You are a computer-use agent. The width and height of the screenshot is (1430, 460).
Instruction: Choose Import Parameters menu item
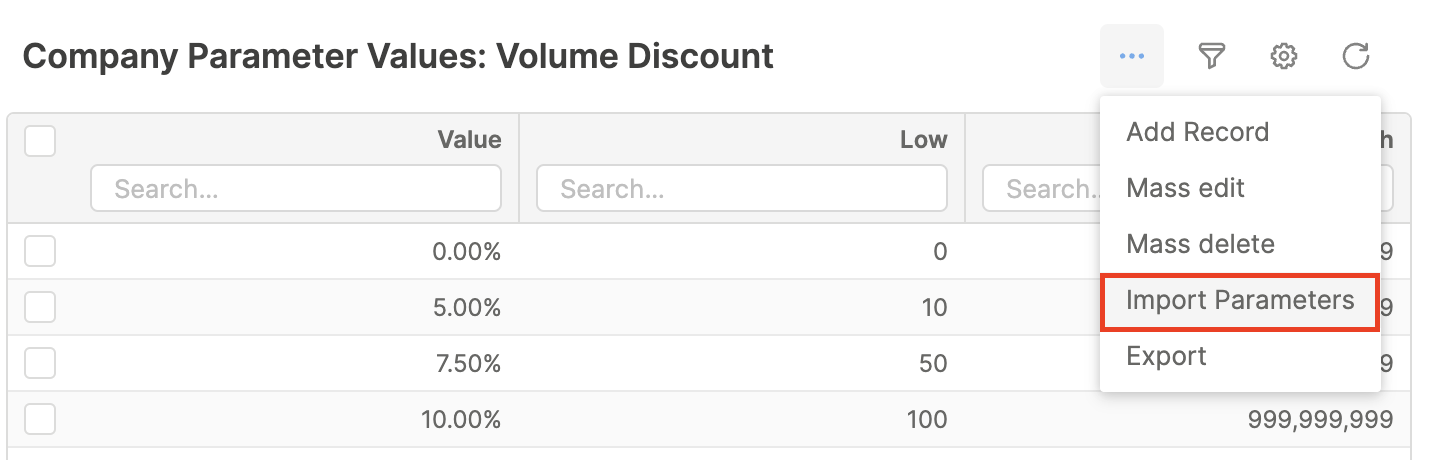tap(1240, 300)
